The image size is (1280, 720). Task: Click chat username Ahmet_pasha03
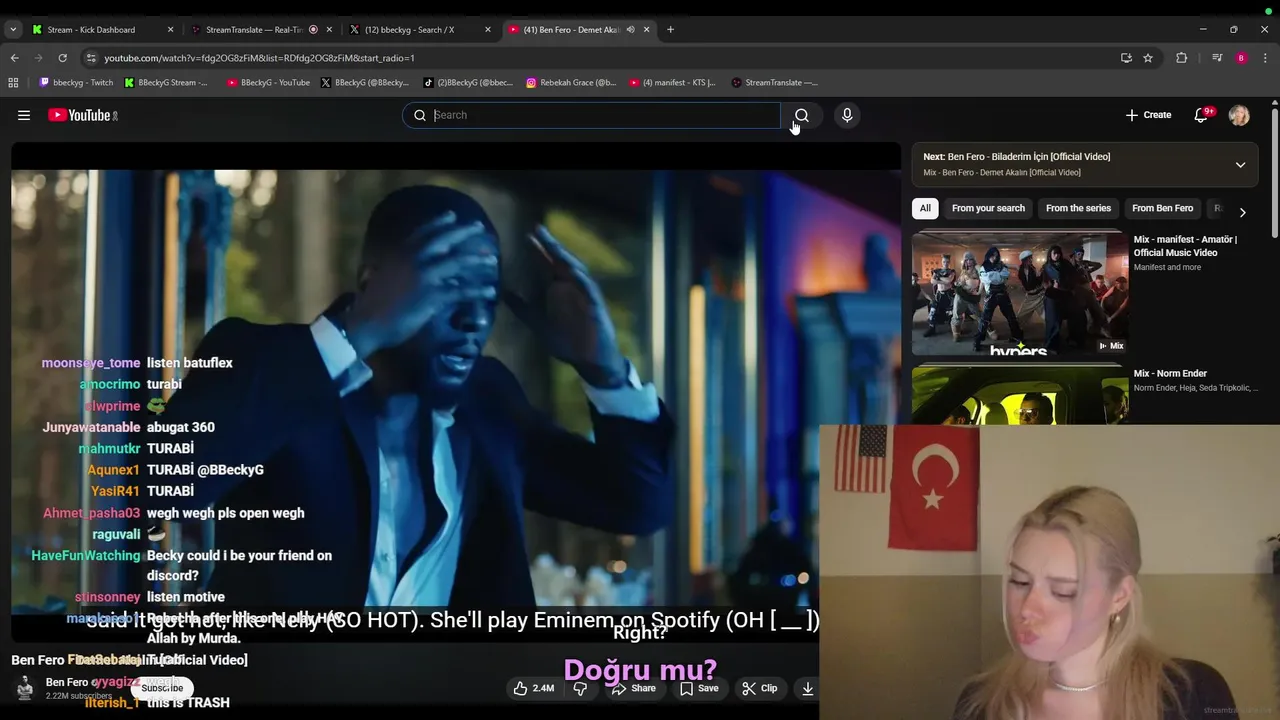click(x=92, y=513)
